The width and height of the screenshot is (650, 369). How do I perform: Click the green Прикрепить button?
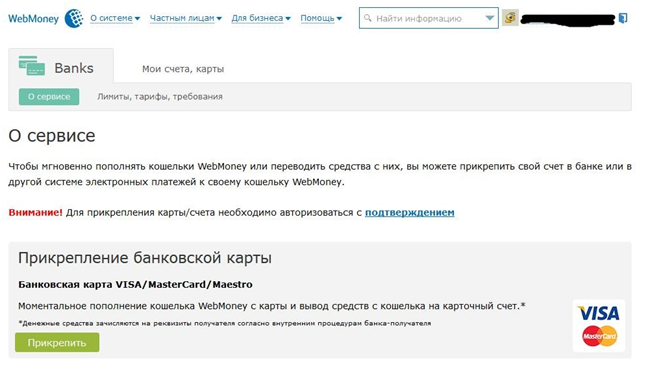pyautogui.click(x=57, y=342)
